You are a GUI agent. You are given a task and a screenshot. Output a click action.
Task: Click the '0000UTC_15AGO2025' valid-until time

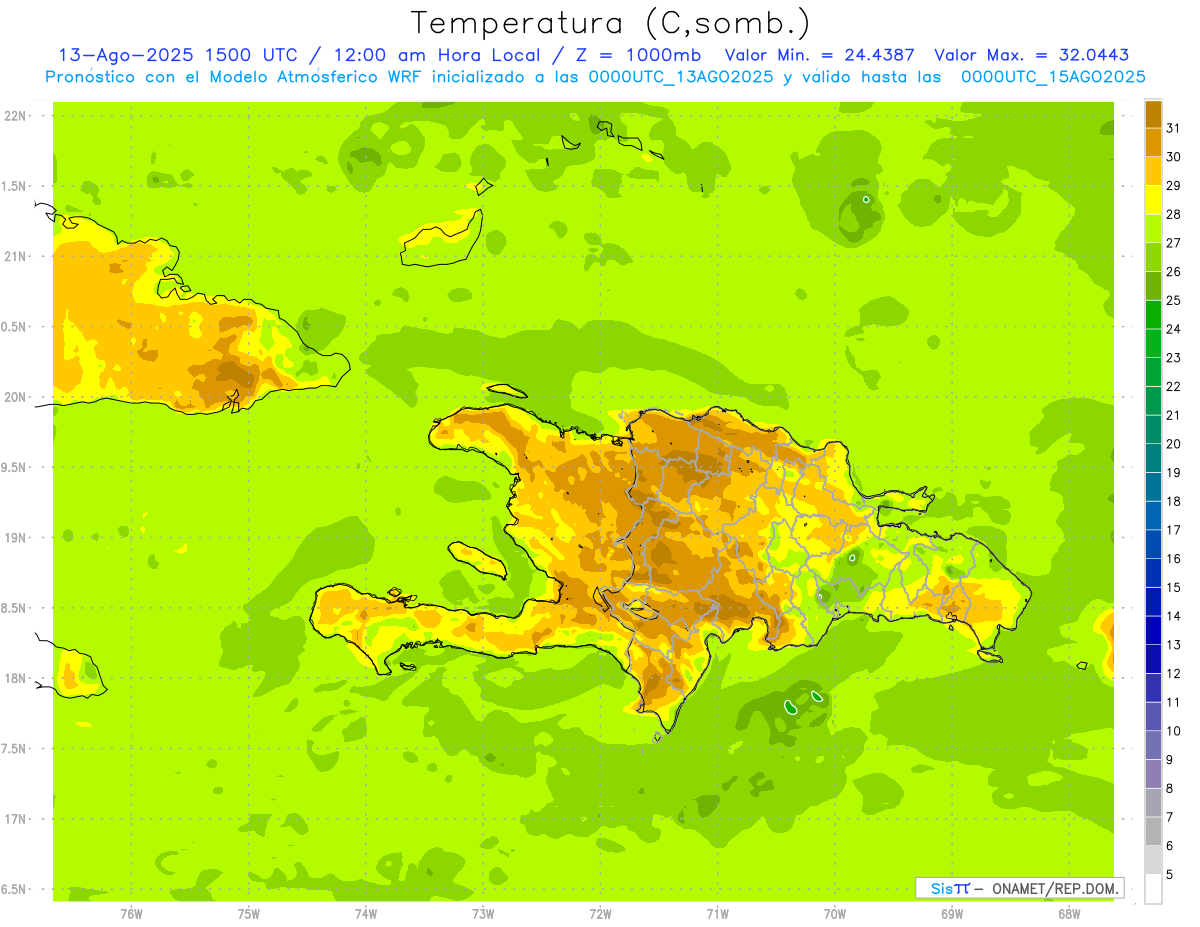pos(1053,77)
